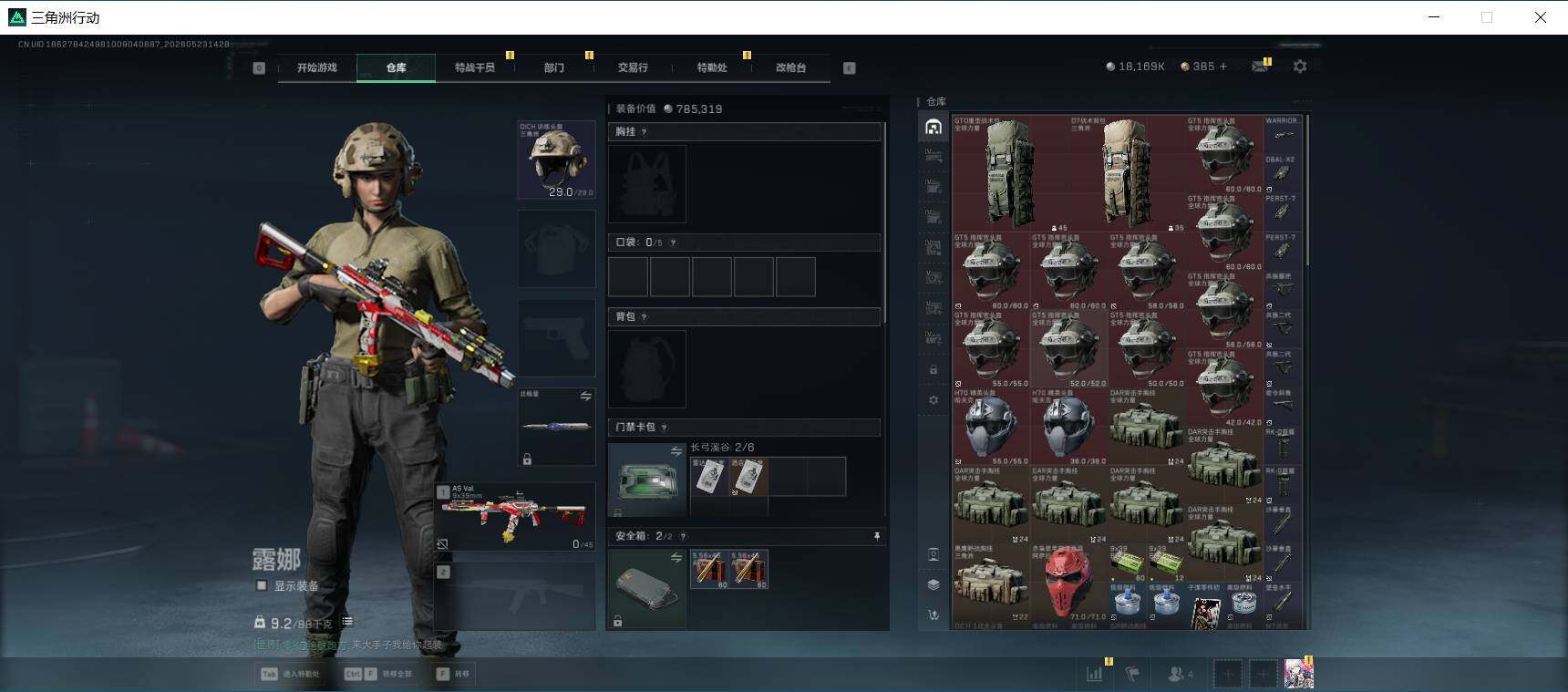Pin the 安全箱 section
The height and width of the screenshot is (692, 1568).
(x=877, y=536)
